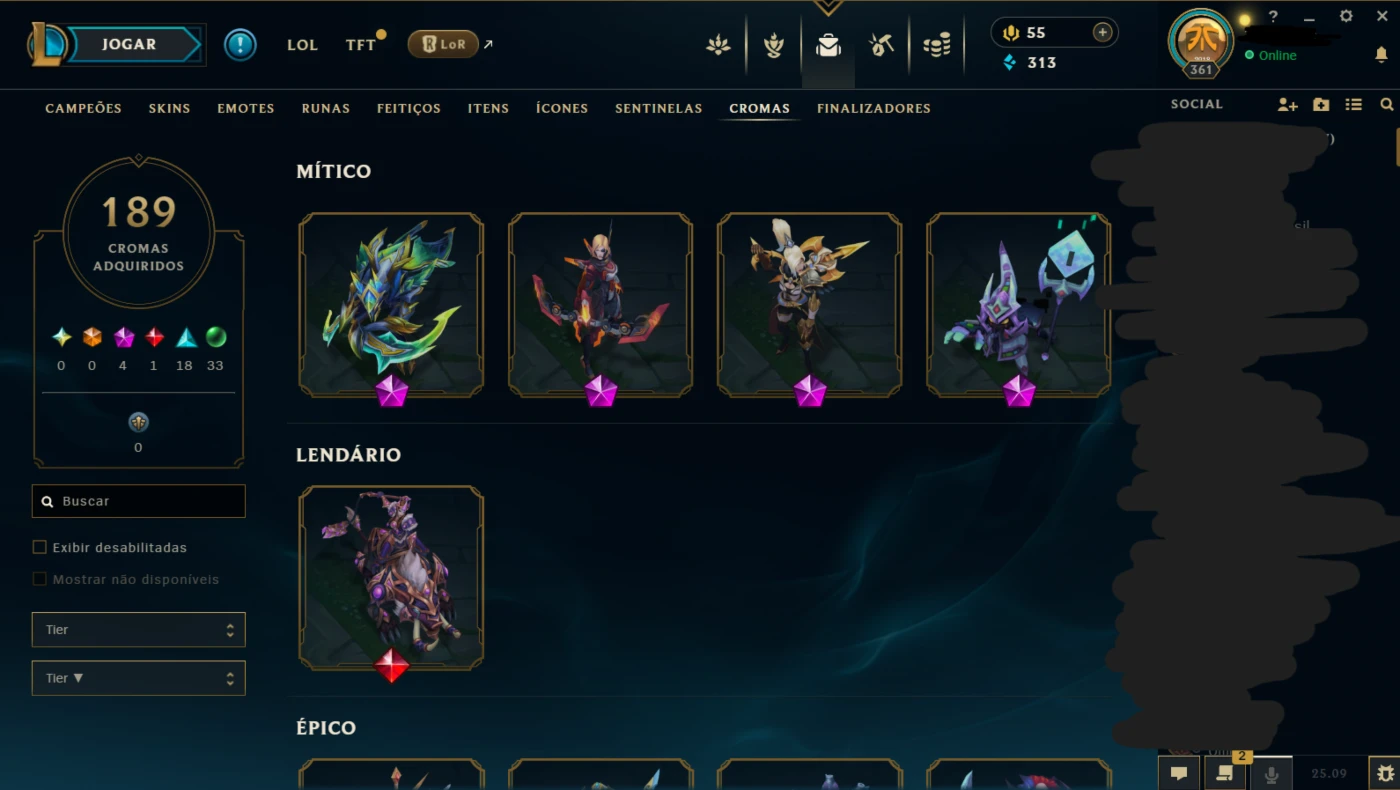The image size is (1400, 790).
Task: Toggle Mostrar não disponíveis checkbox
Action: [x=40, y=579]
